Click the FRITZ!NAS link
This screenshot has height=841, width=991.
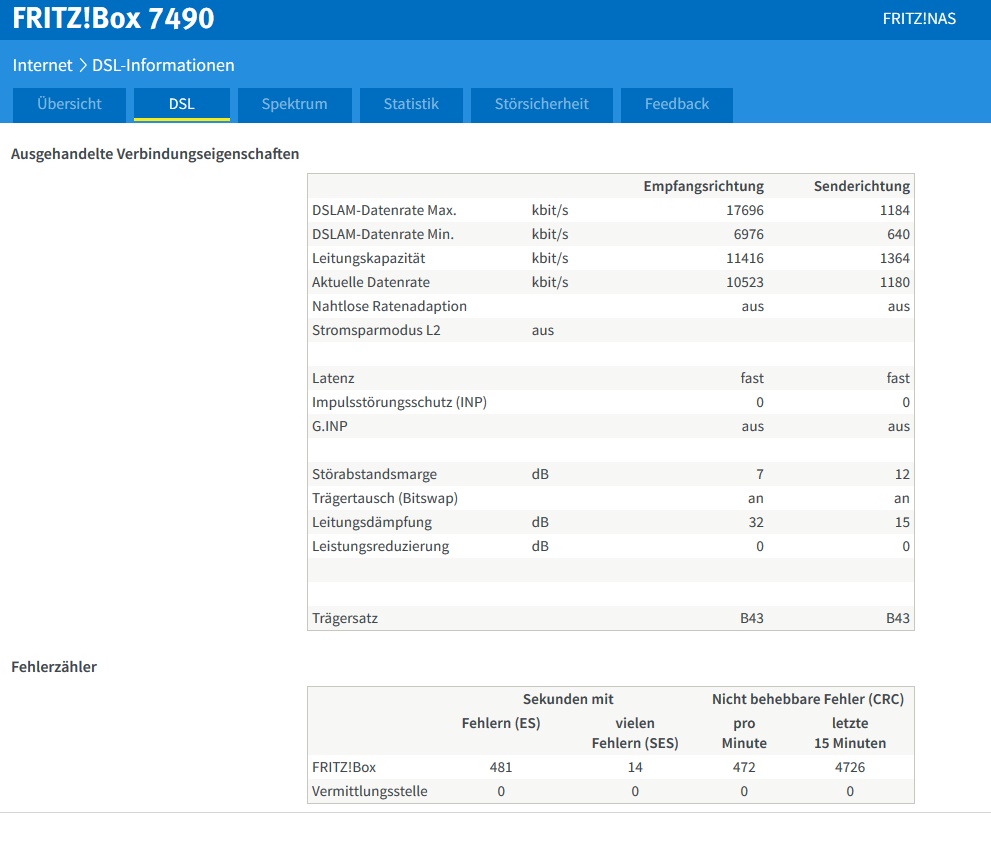click(919, 19)
